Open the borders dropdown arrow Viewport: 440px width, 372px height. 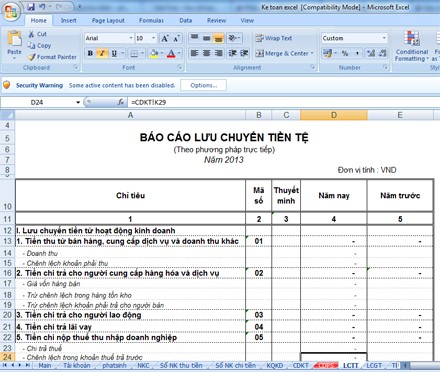pyautogui.click(x=142, y=53)
